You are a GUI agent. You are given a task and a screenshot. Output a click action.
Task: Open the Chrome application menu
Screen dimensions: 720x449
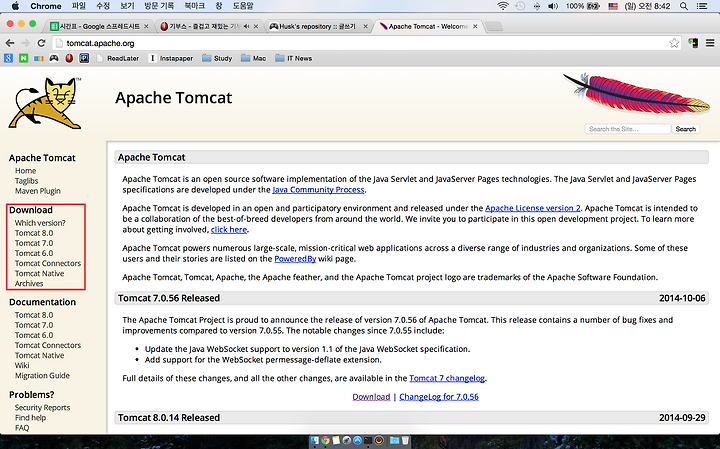(x=45, y=6)
